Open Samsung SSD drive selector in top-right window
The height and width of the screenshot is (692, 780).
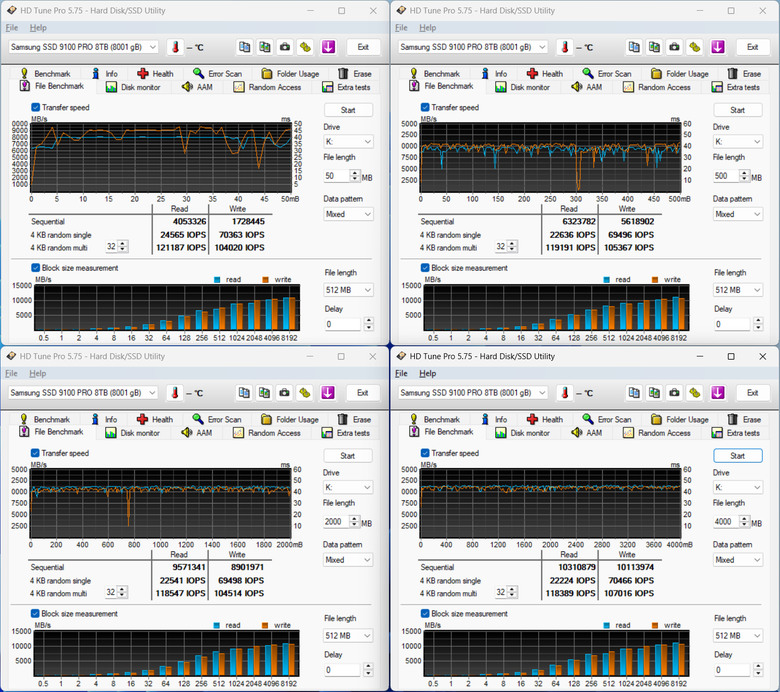pyautogui.click(x=473, y=47)
